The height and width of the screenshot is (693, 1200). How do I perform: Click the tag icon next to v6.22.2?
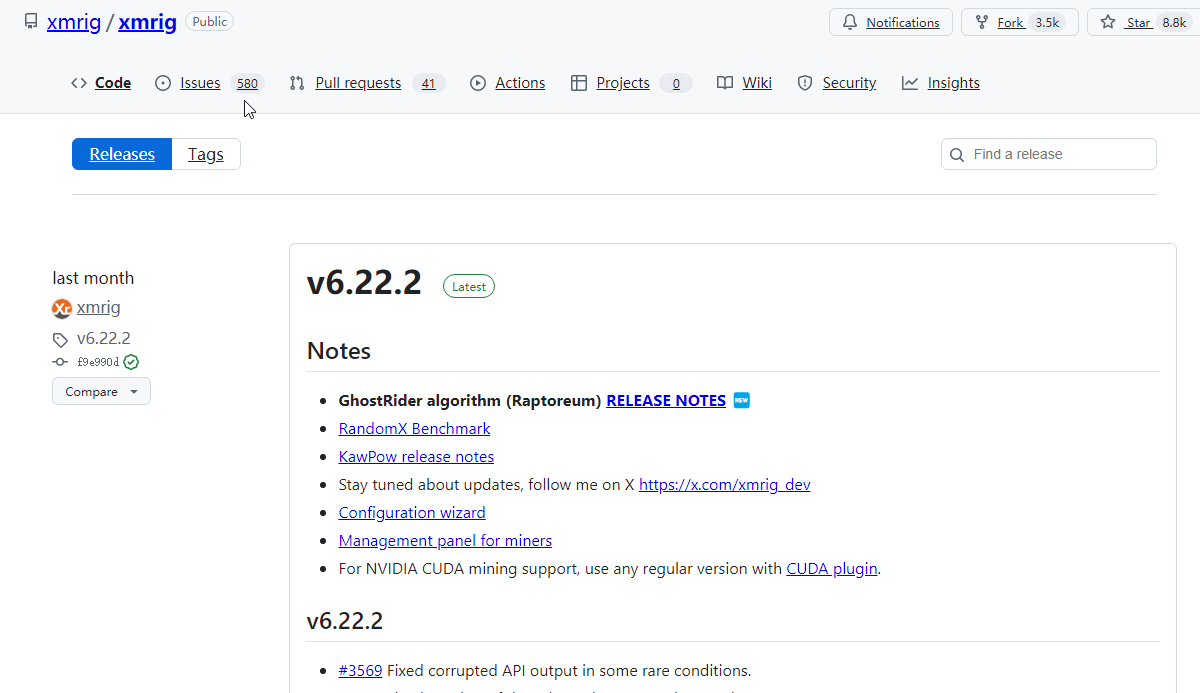tap(61, 339)
